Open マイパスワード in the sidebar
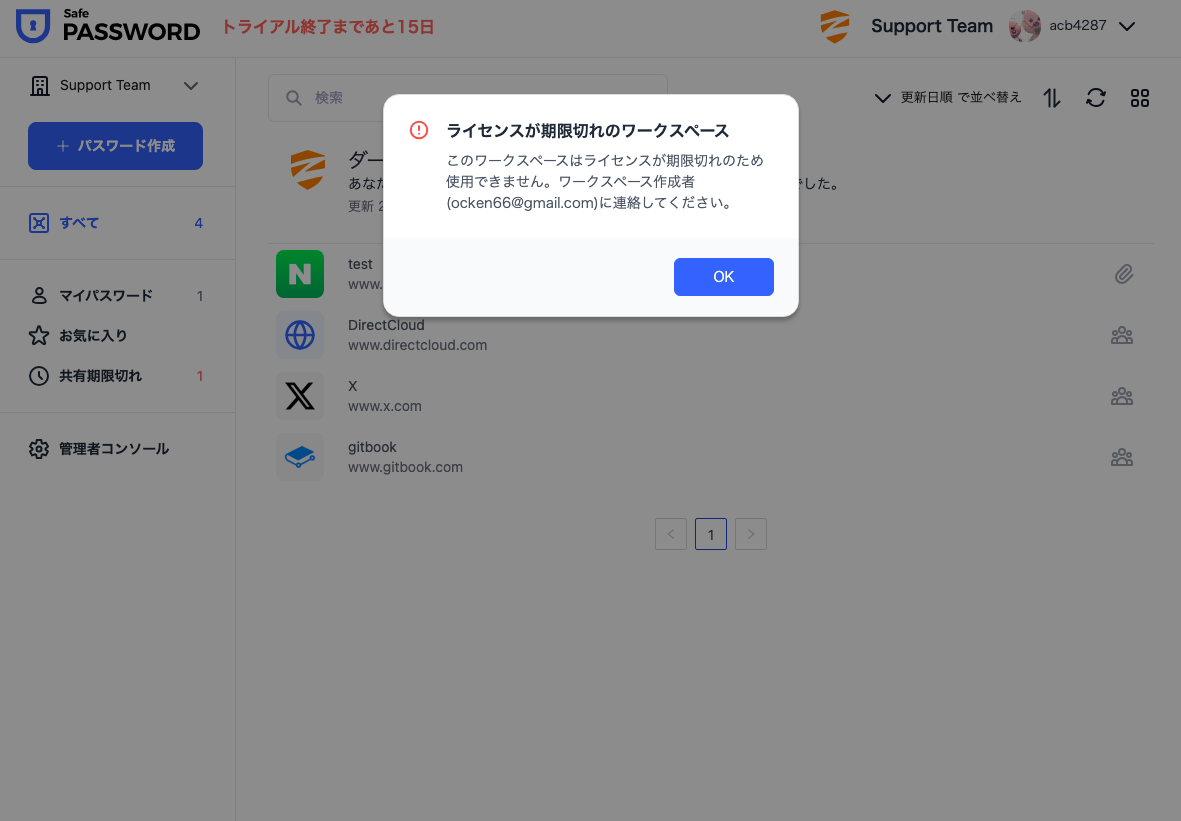Viewport: 1181px width, 821px height. (x=105, y=296)
